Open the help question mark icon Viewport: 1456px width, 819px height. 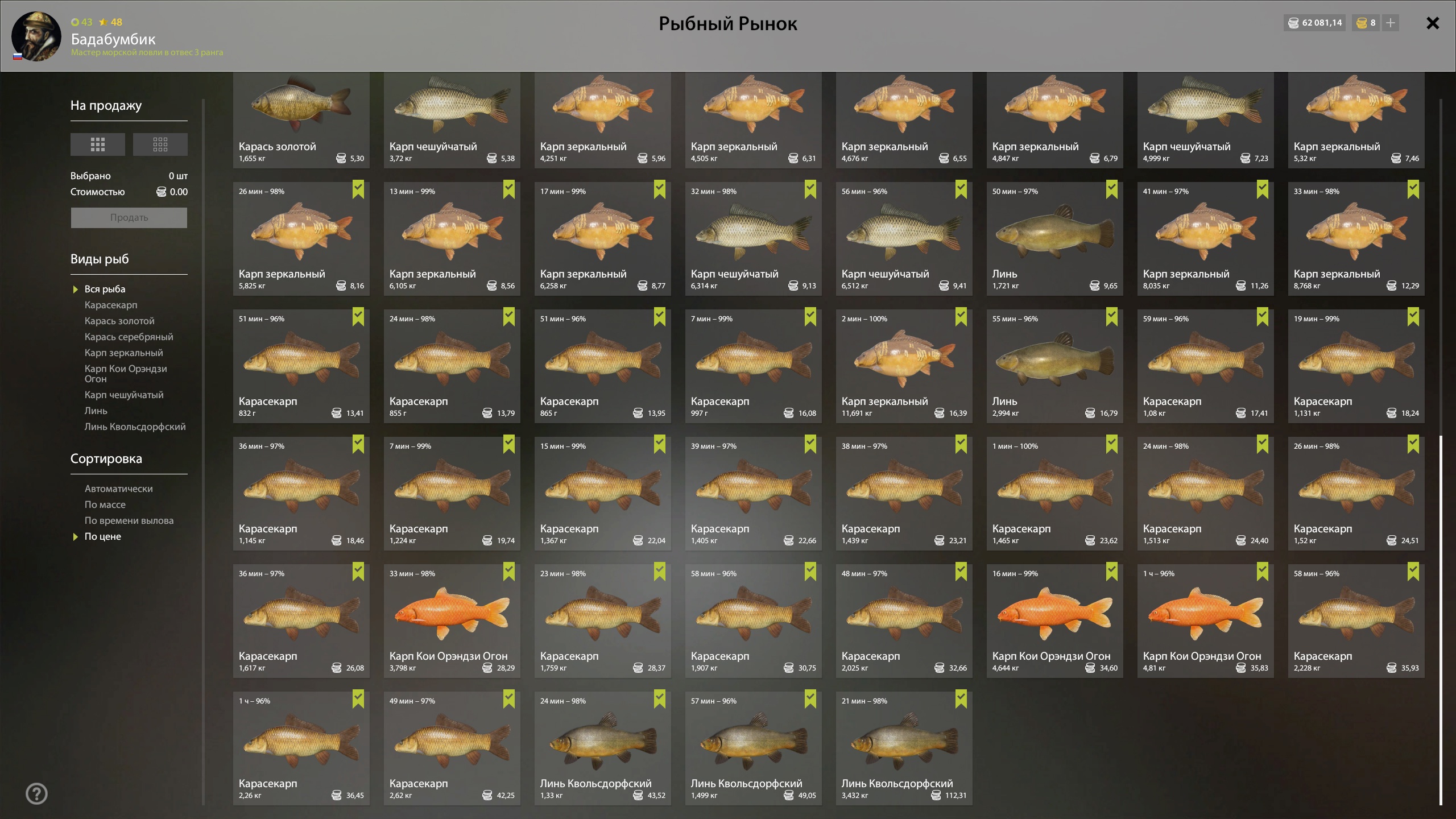pos(37,793)
